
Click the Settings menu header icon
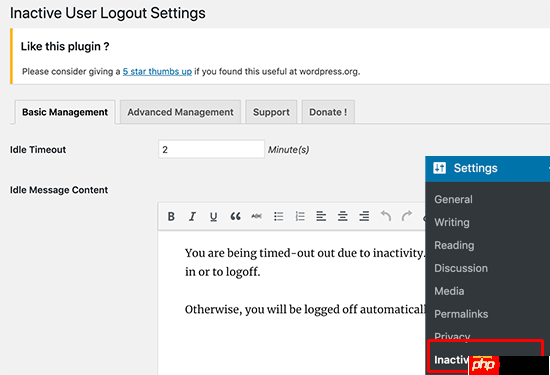439,168
